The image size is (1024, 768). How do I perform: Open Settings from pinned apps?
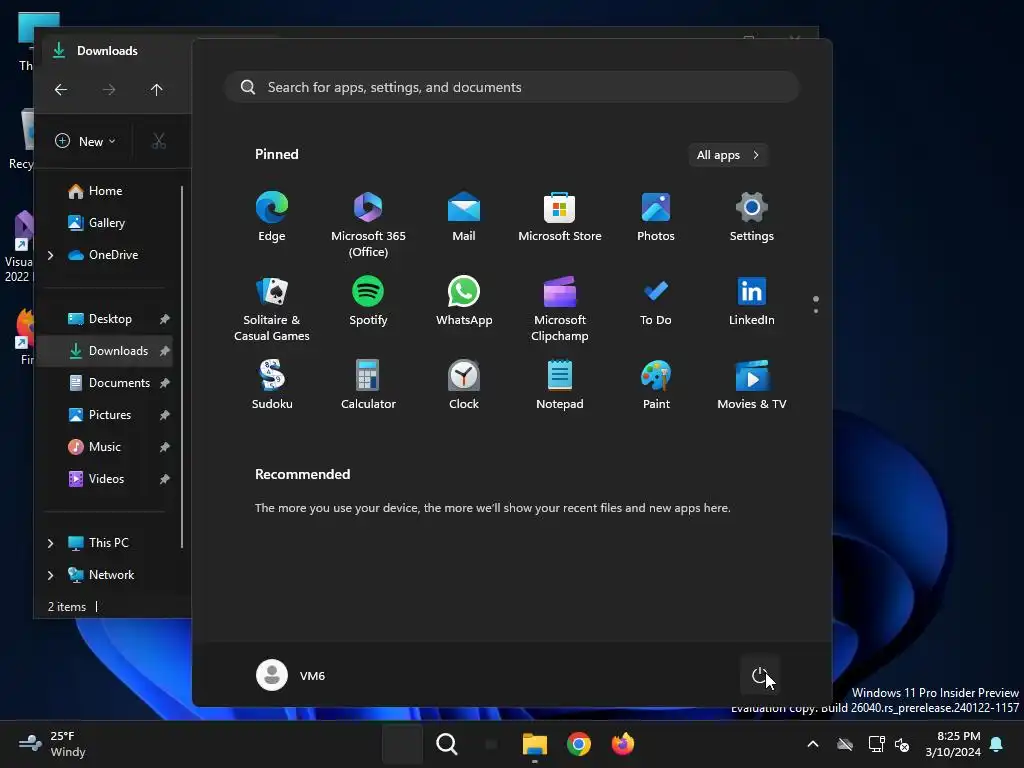[x=752, y=217]
